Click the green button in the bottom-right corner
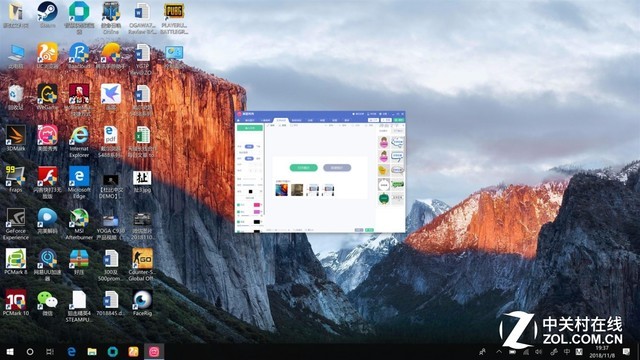 (x=369, y=230)
